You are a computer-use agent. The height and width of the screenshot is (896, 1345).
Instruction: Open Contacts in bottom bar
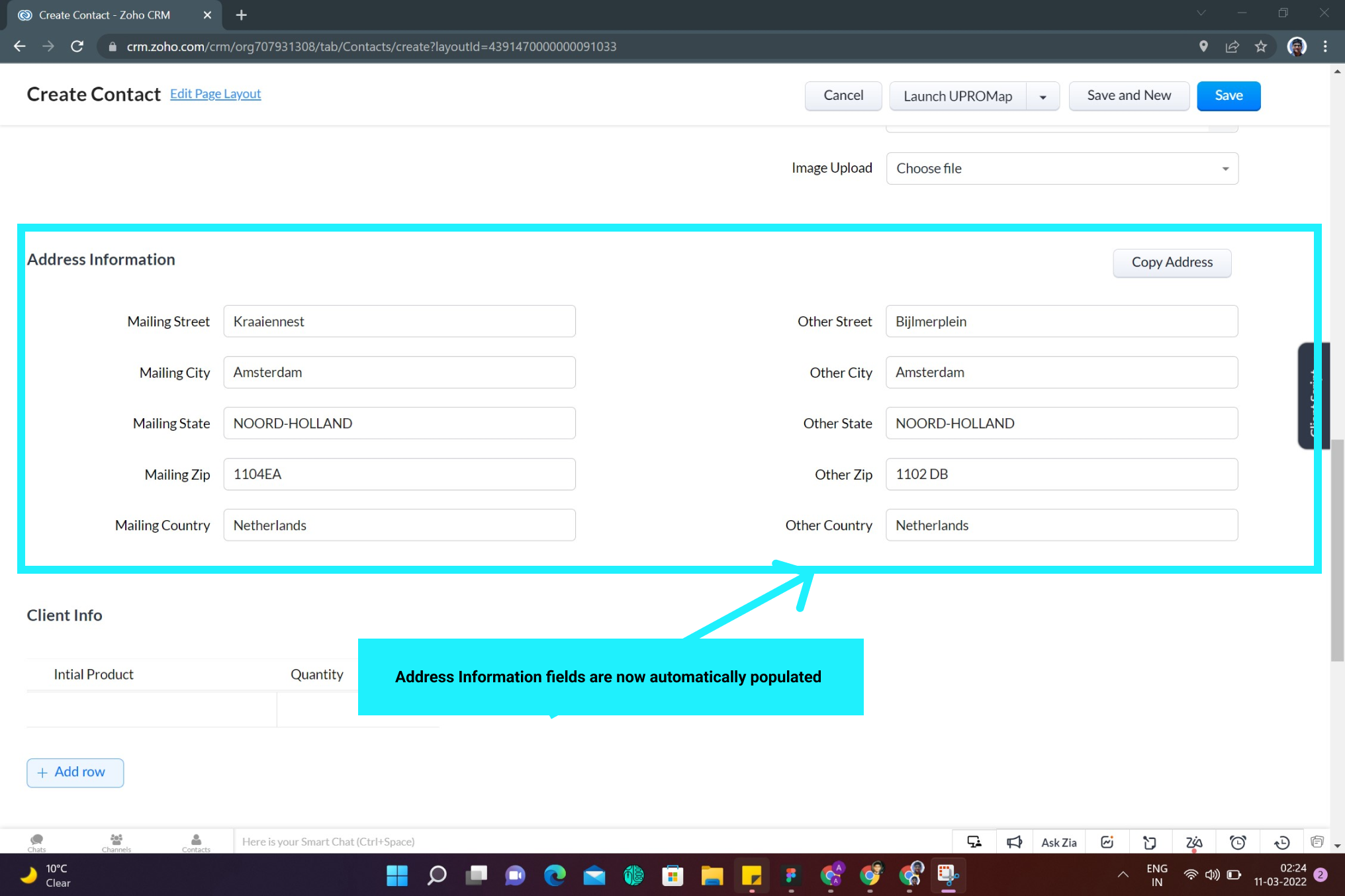tap(196, 842)
